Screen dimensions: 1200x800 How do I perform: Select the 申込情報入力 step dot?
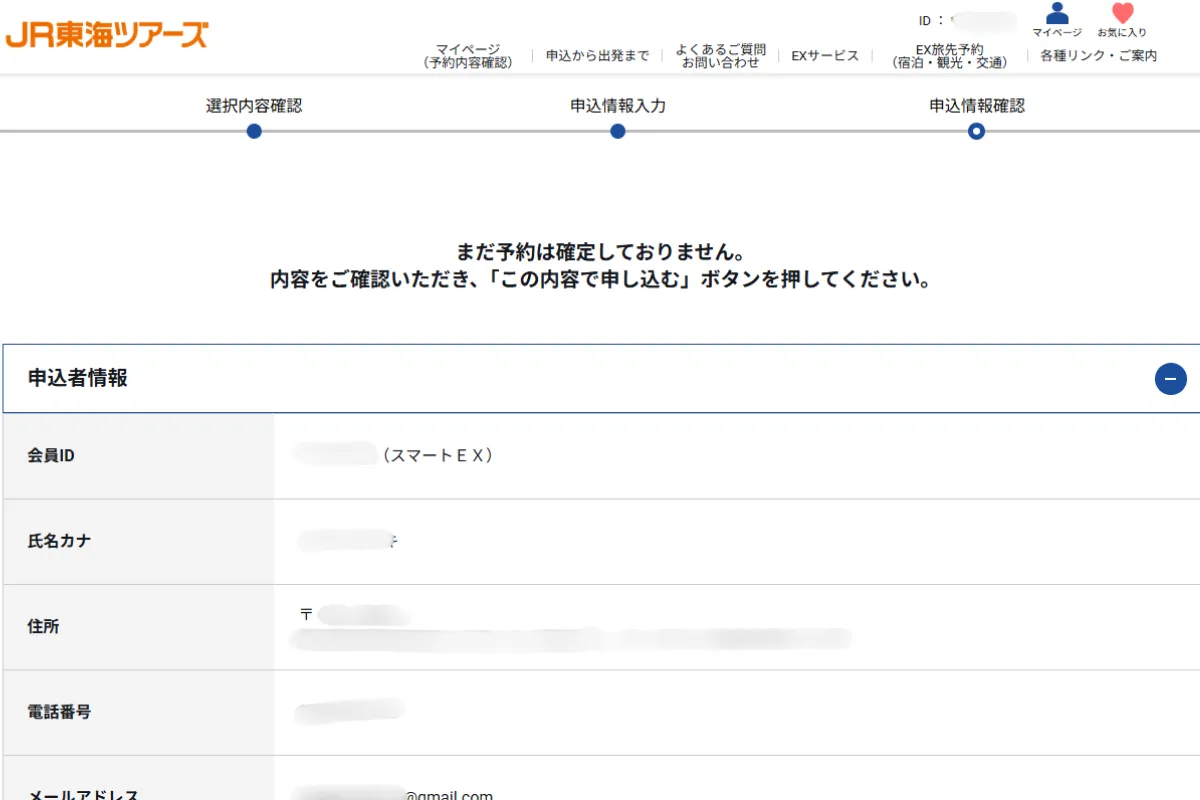coord(618,131)
